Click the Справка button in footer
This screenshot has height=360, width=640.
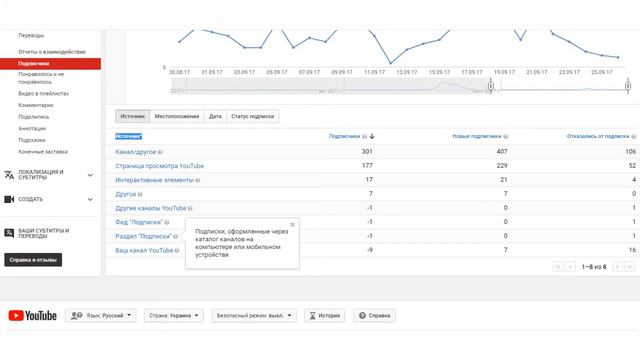point(374,316)
